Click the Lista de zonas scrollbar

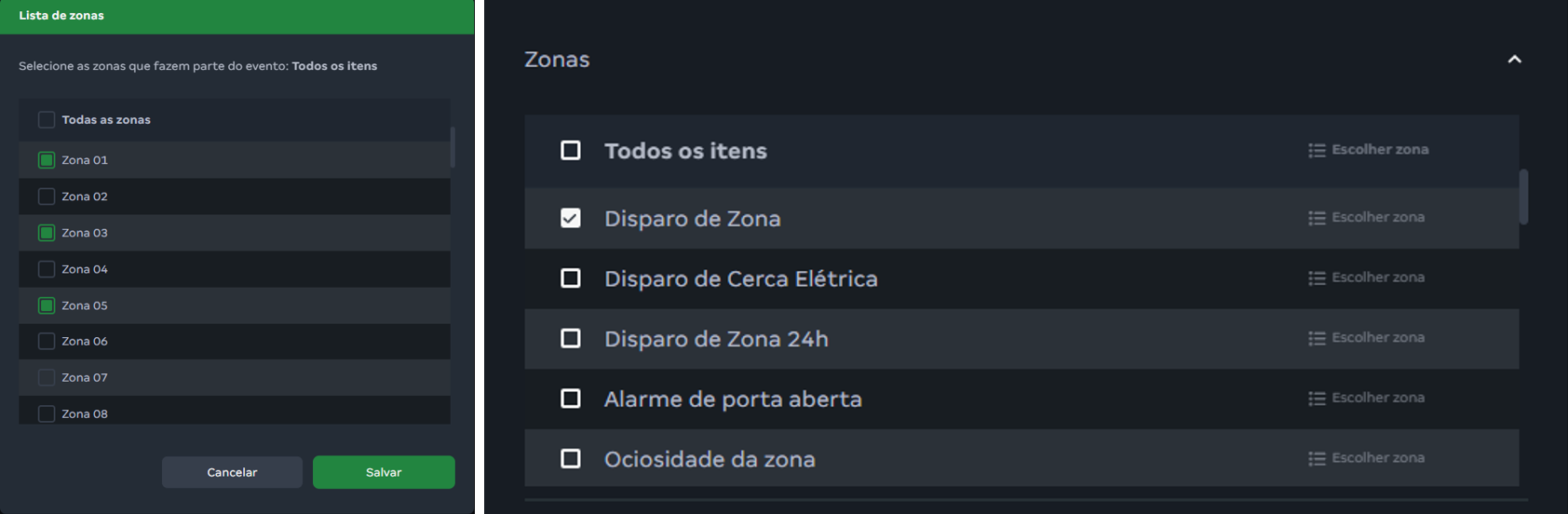(x=453, y=147)
